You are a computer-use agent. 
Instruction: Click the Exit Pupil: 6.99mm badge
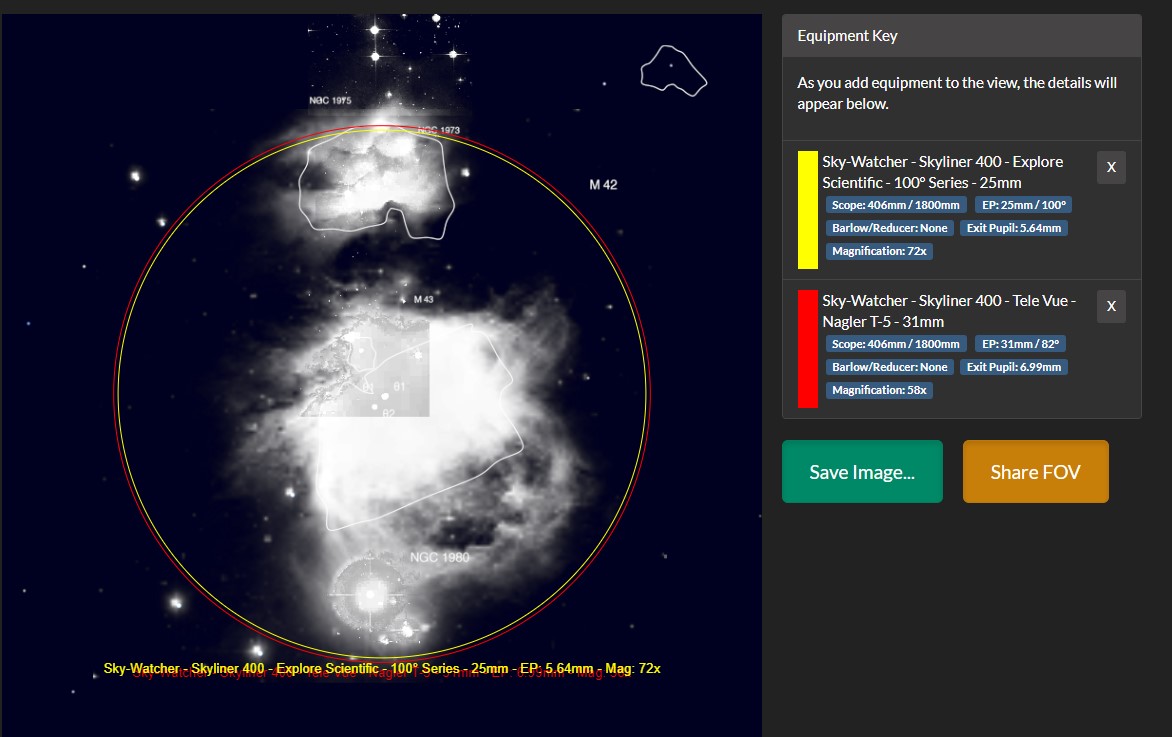point(1014,367)
